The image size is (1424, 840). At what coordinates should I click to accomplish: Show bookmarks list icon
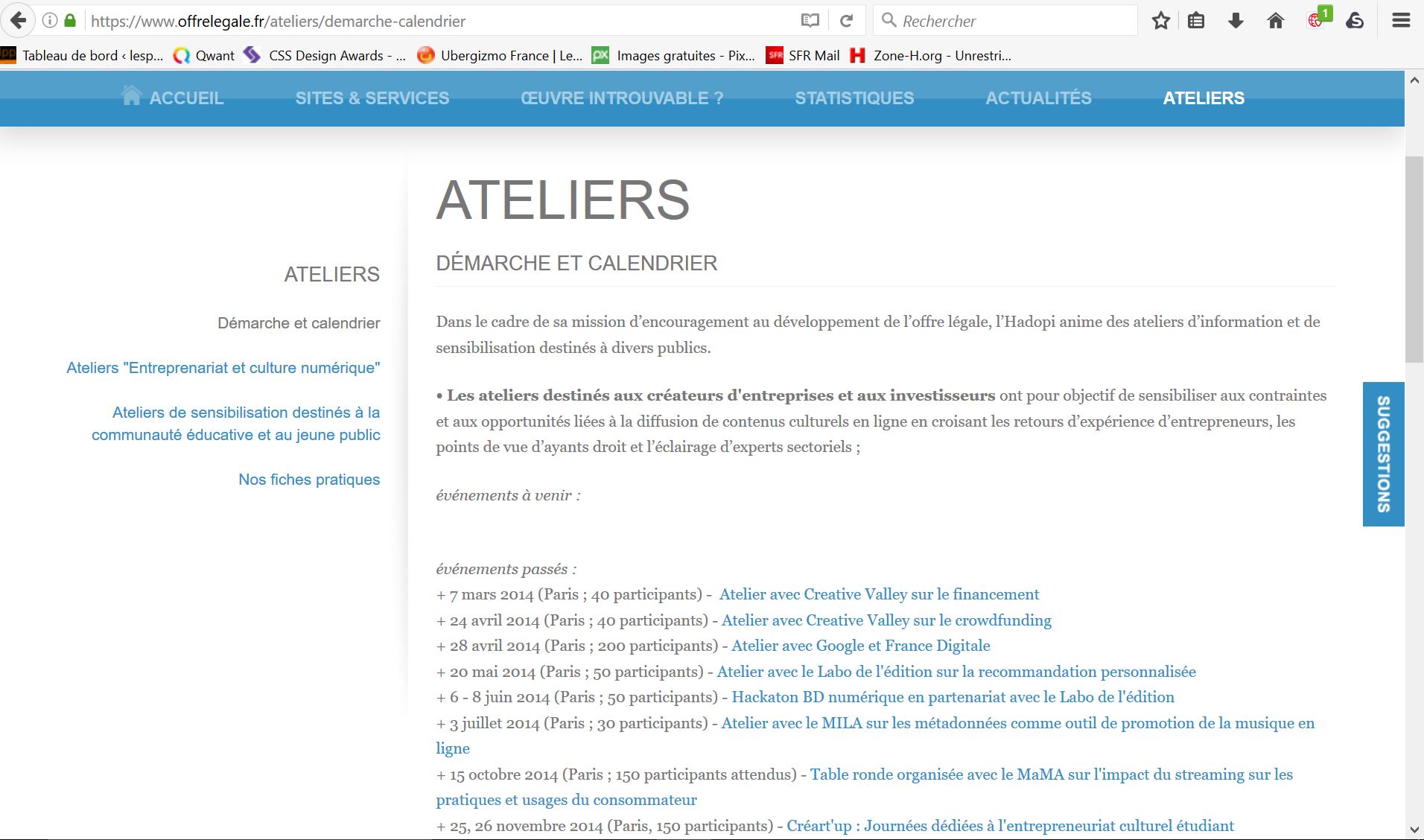click(1196, 21)
